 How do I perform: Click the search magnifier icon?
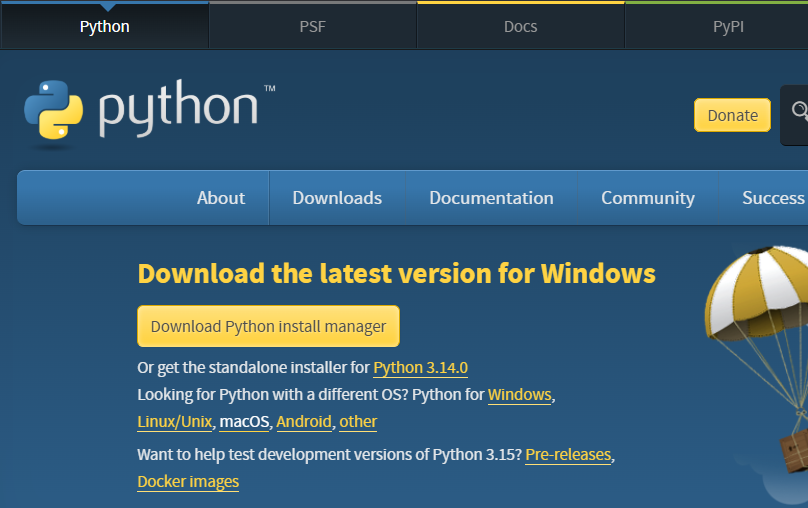800,111
